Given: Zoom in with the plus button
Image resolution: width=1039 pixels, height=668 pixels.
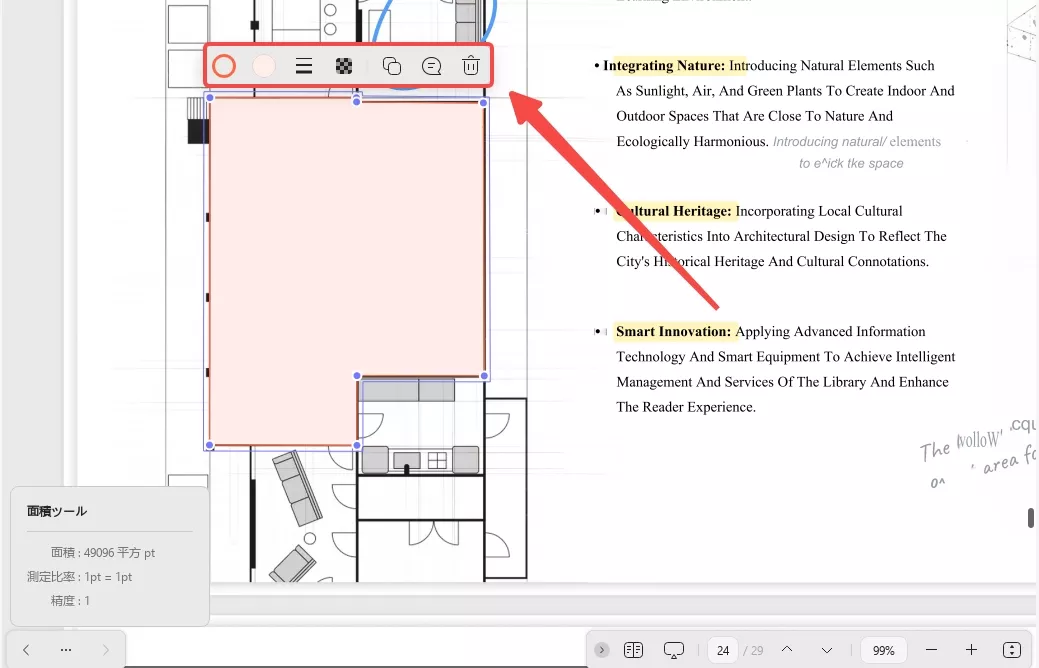Looking at the screenshot, I should (971, 650).
